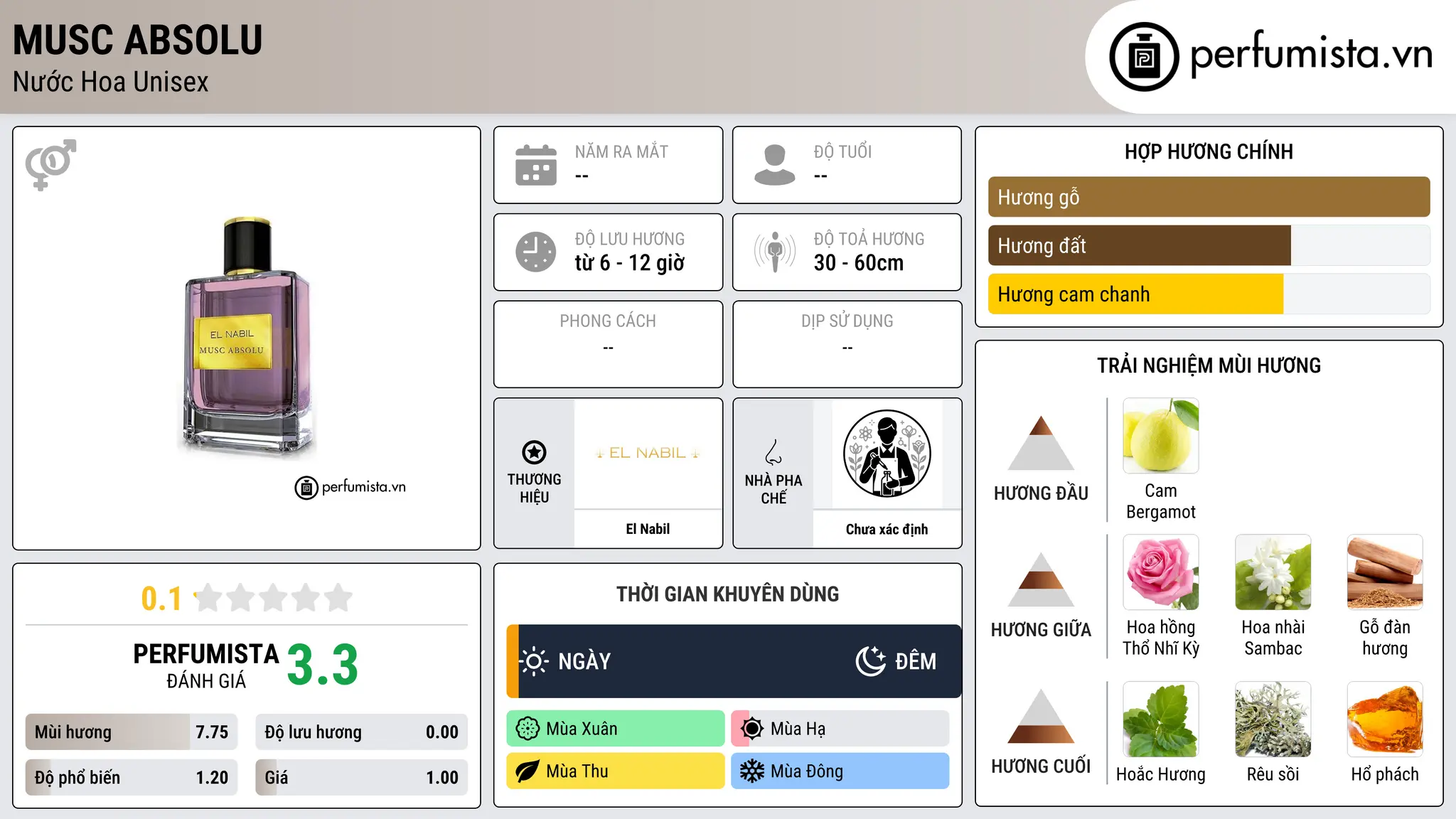Click the top note pyramid icon

click(1041, 443)
